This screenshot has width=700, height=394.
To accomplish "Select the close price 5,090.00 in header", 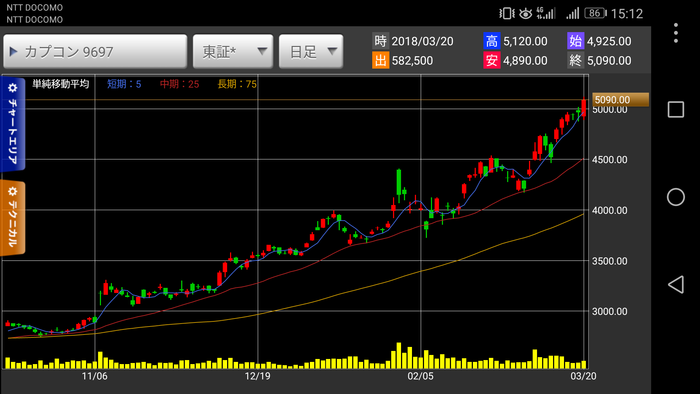I will 609,61.
